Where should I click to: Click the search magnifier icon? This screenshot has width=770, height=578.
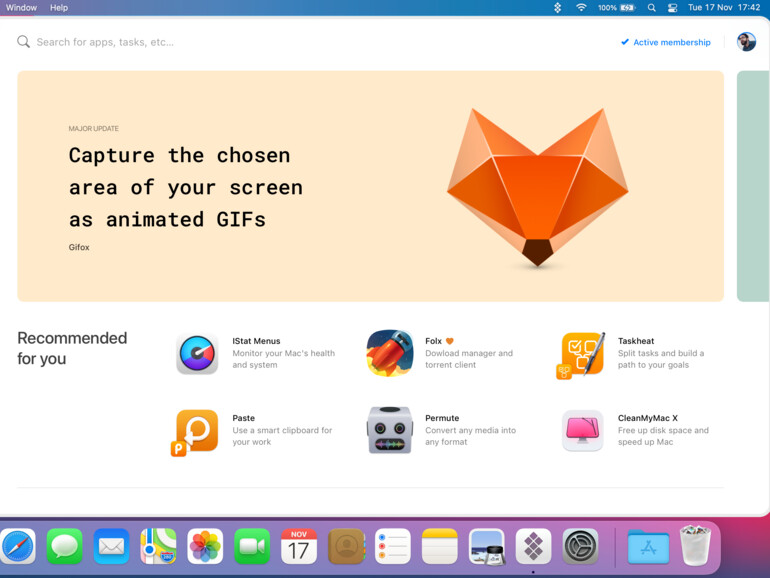[x=23, y=42]
